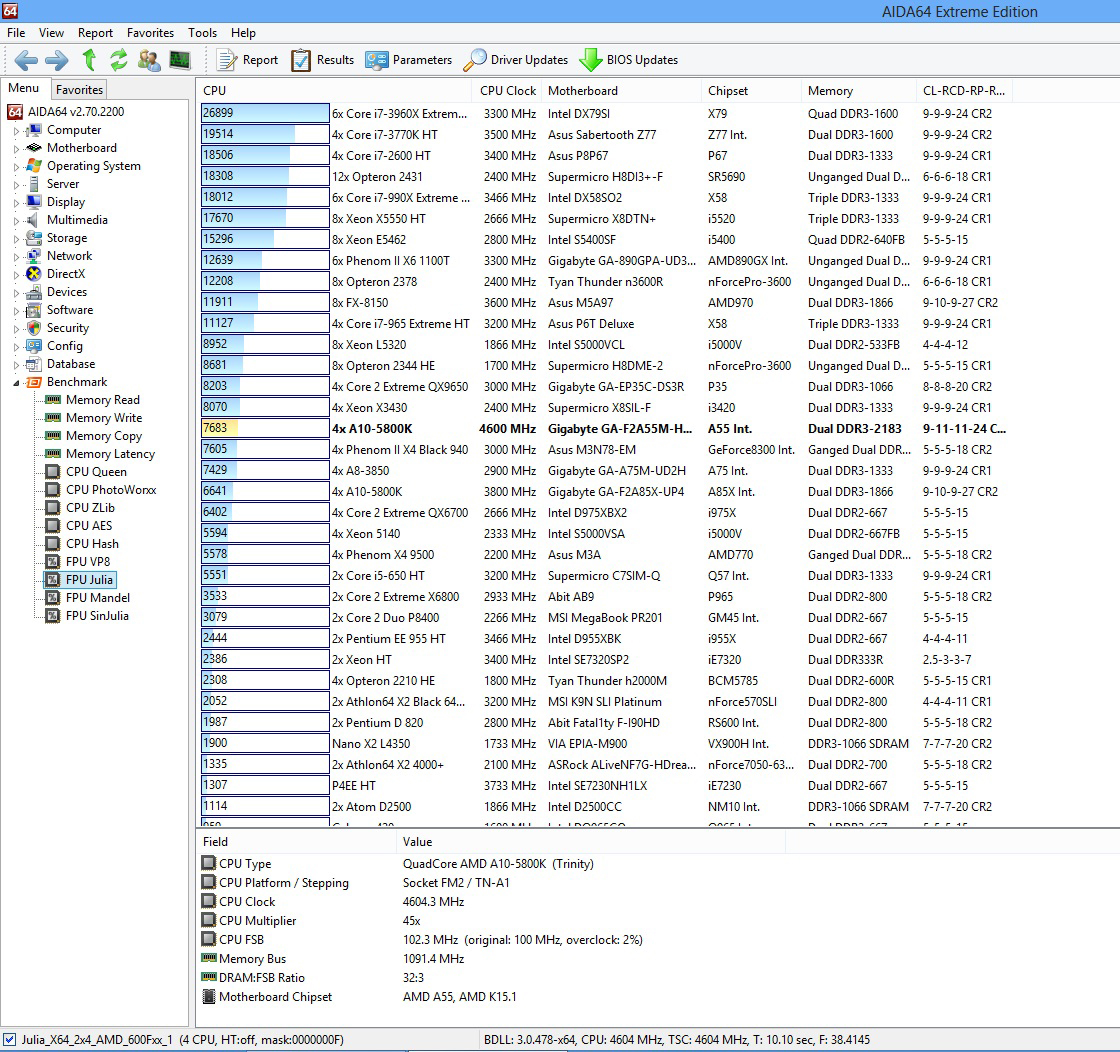This screenshot has width=1120, height=1052.
Task: Expand the Computer tree node
Action: point(16,131)
